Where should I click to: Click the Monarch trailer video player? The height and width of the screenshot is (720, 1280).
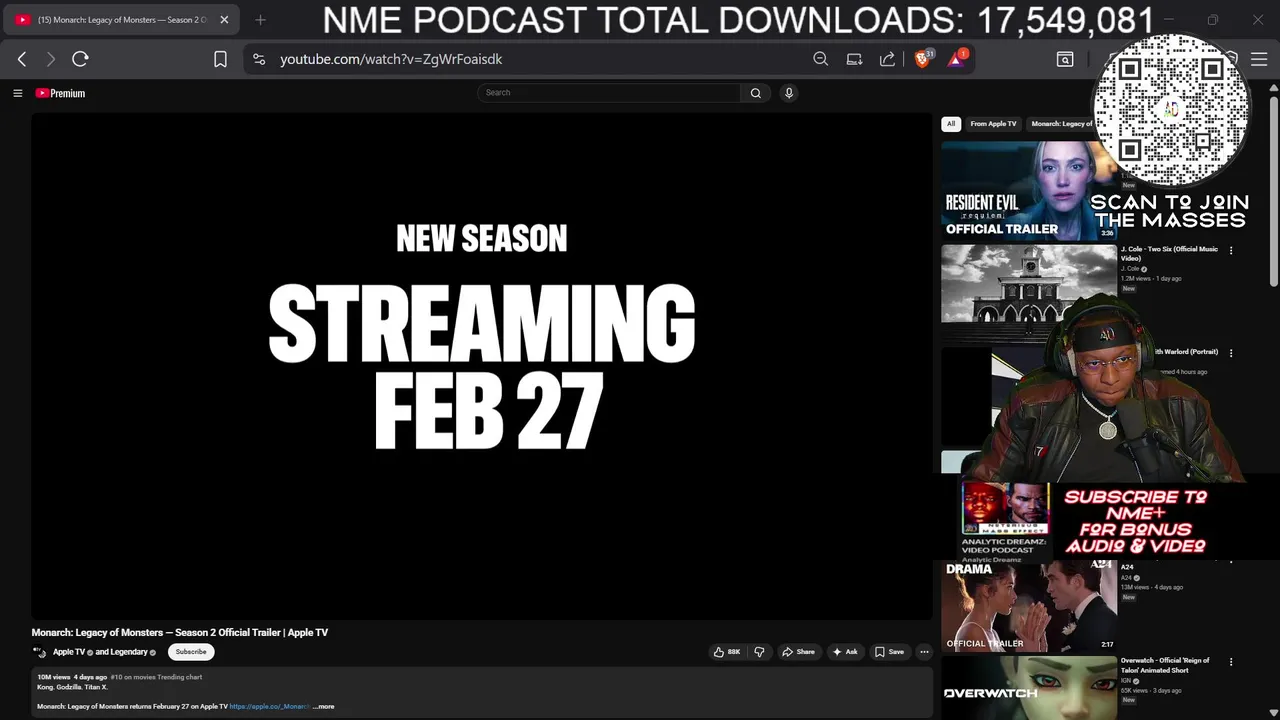(481, 366)
